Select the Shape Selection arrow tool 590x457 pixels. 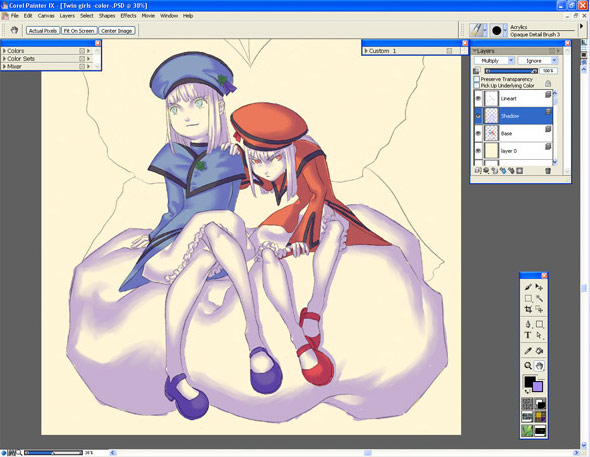[x=539, y=335]
